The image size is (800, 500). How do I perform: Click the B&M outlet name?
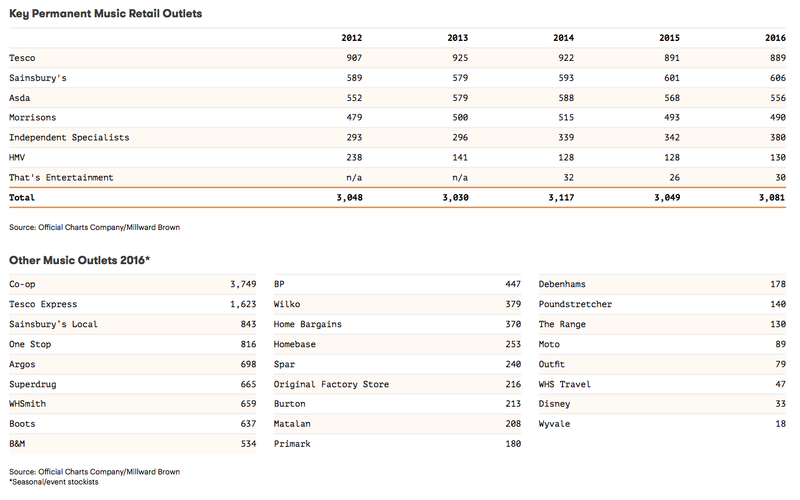(17, 444)
